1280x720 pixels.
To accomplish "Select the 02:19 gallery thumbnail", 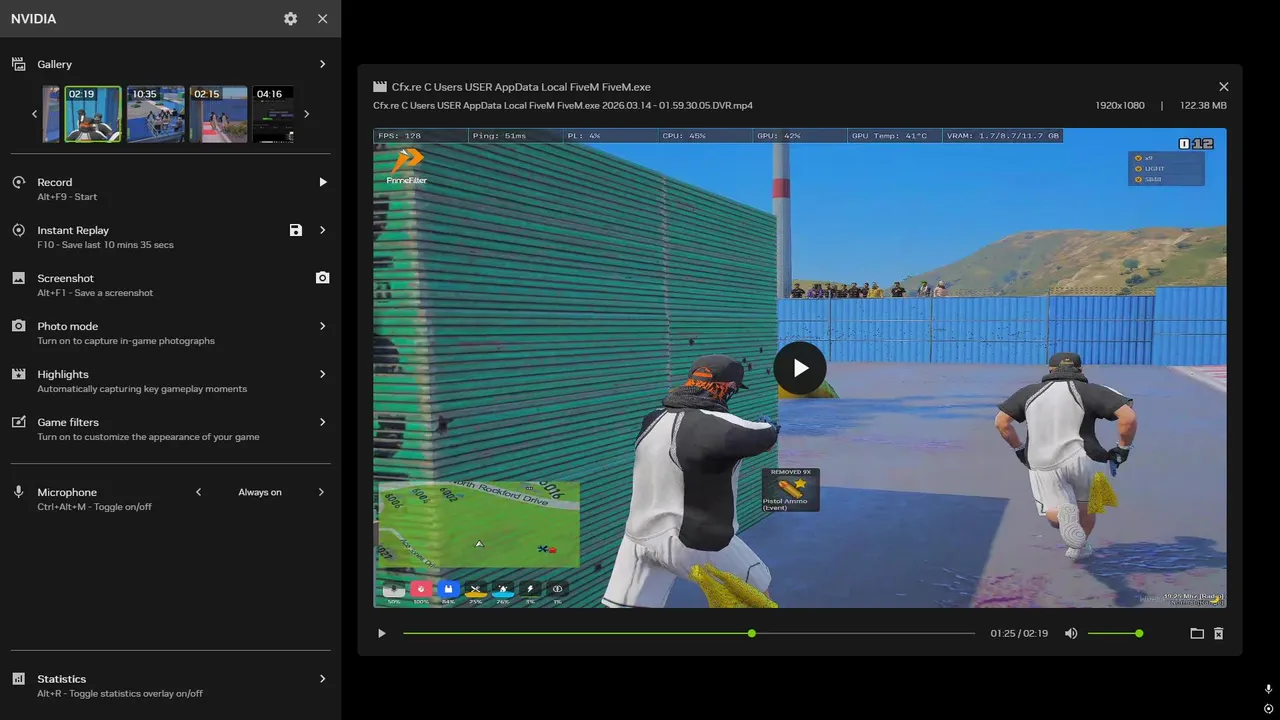I will [x=93, y=114].
